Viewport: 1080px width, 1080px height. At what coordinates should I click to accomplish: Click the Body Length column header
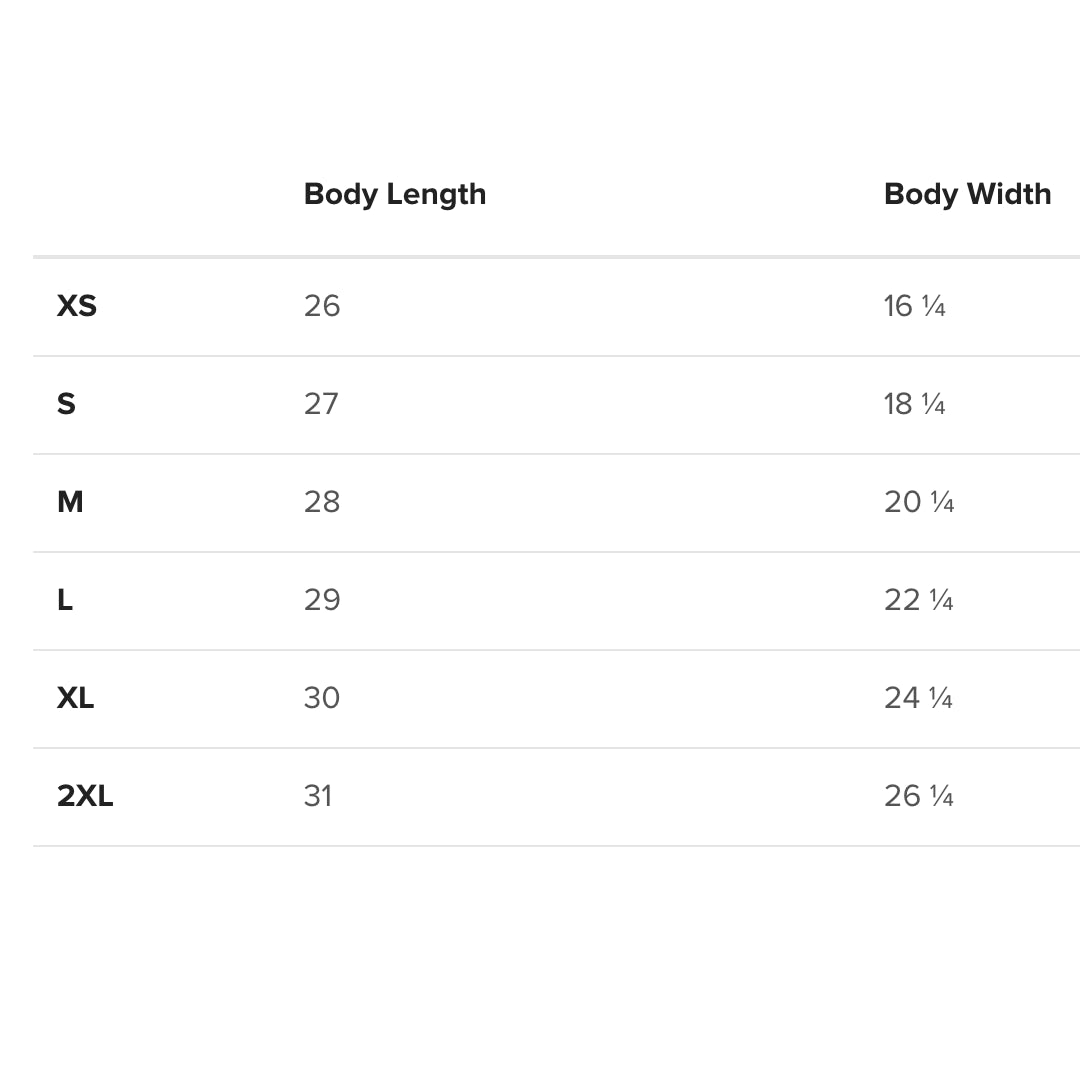pyautogui.click(x=395, y=194)
